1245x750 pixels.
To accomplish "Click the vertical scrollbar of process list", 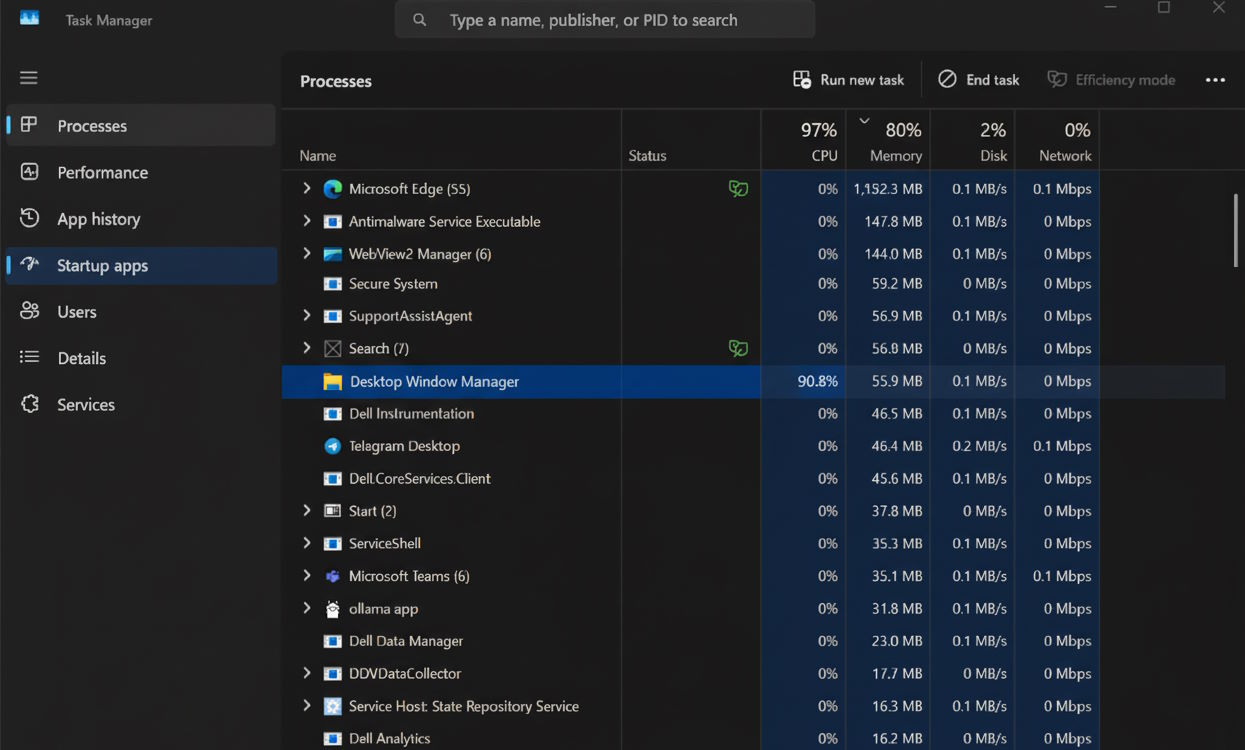I will [1236, 230].
